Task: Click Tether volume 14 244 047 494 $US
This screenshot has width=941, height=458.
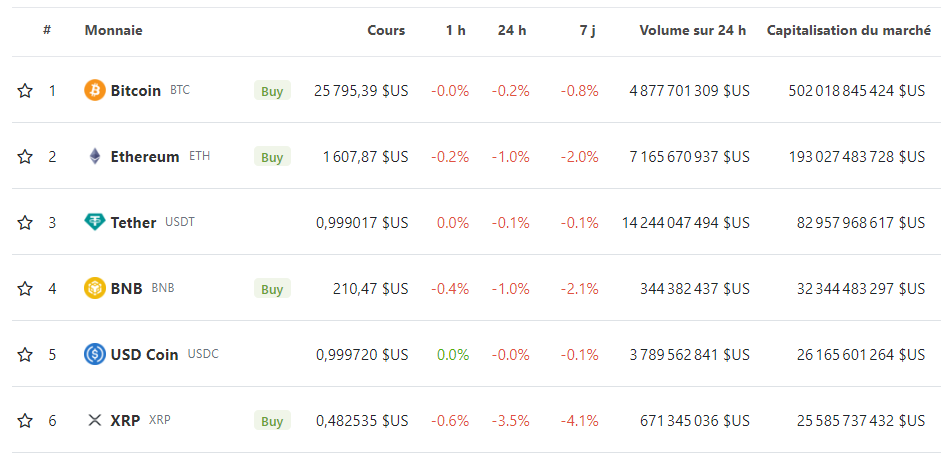Action: pyautogui.click(x=686, y=223)
